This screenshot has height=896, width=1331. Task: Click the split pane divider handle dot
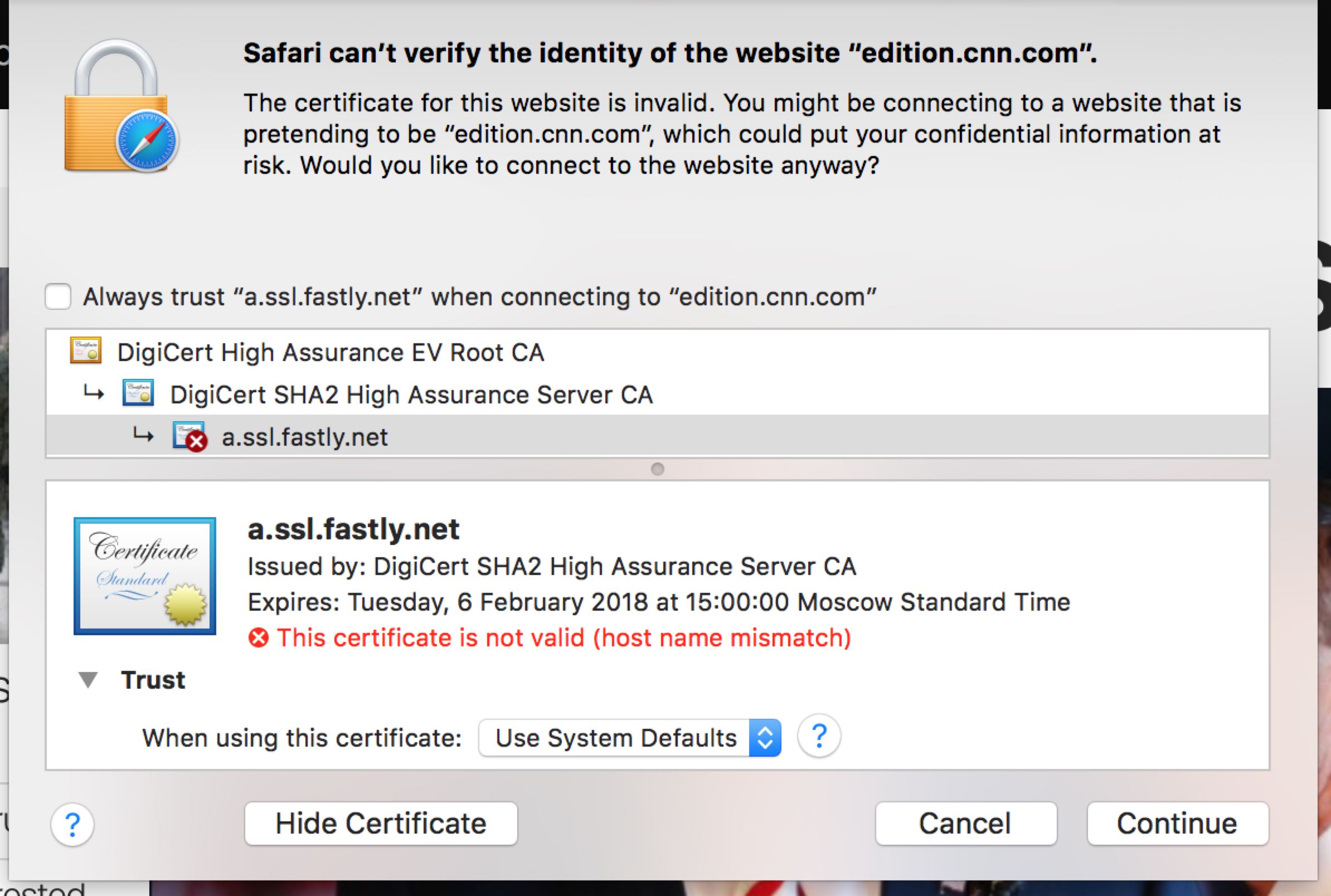tap(658, 469)
